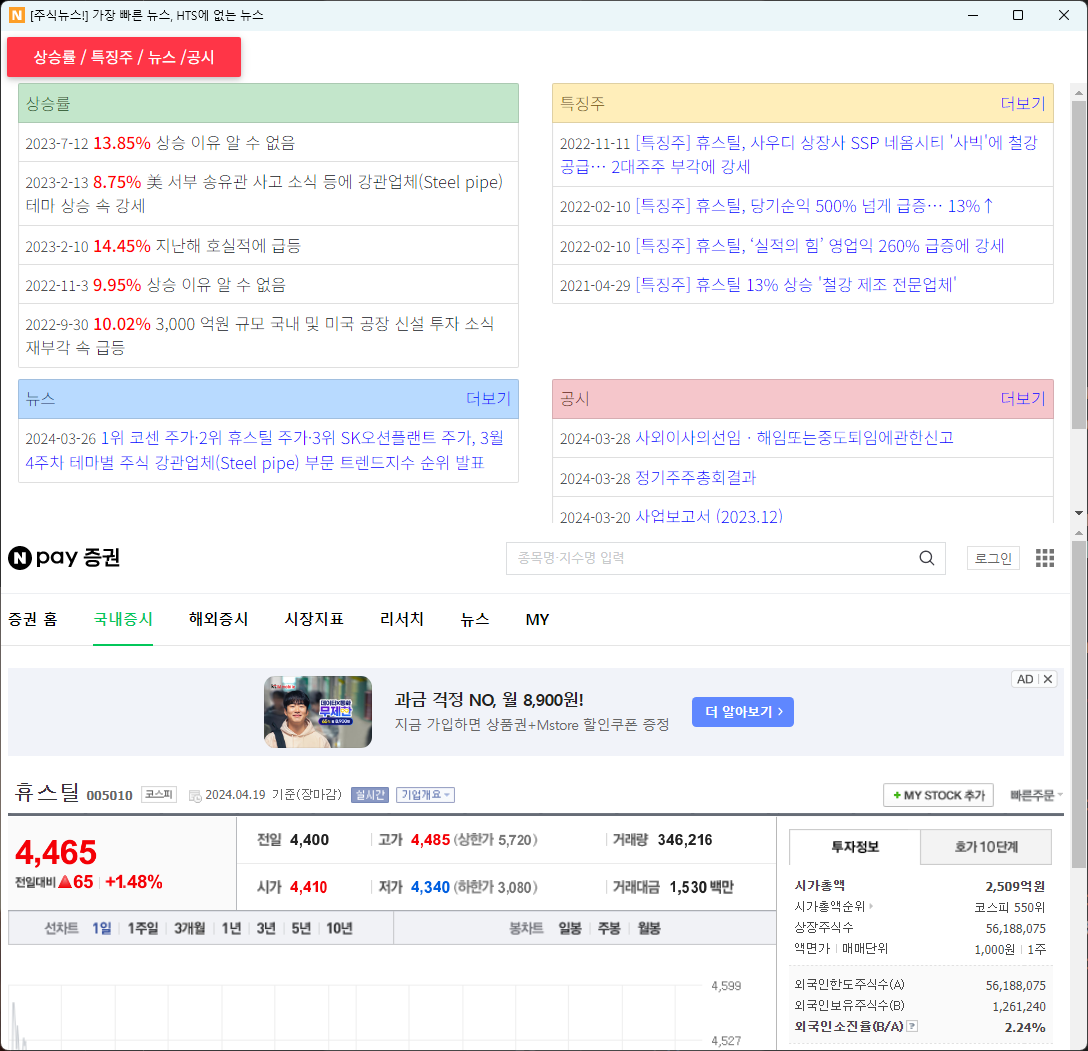The image size is (1088, 1051).
Task: Show the 3개월 chart period
Action: coord(189,928)
